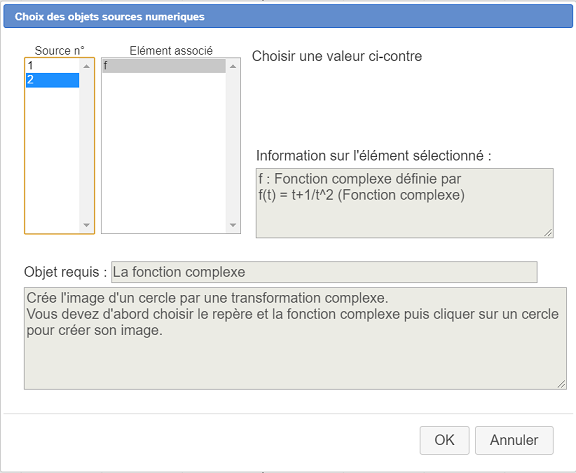This screenshot has height=473, width=576.
Task: Click the element information text area
Action: (404, 203)
